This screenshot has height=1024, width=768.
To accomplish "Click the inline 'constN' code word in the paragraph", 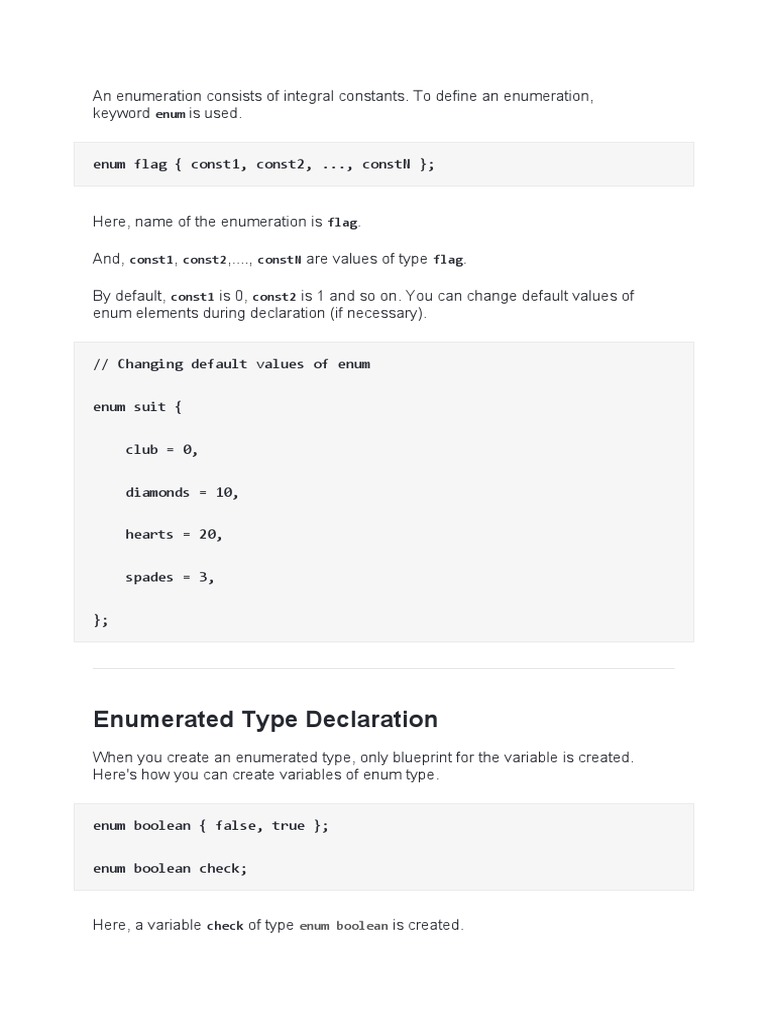I will point(279,260).
